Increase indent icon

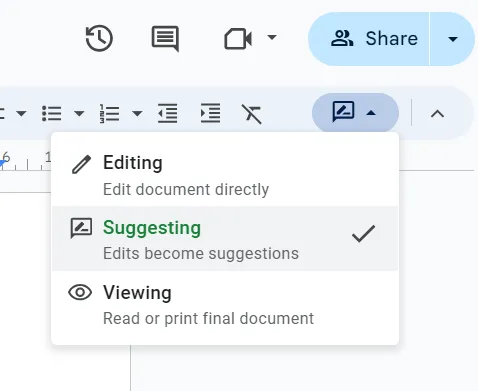[x=210, y=113]
